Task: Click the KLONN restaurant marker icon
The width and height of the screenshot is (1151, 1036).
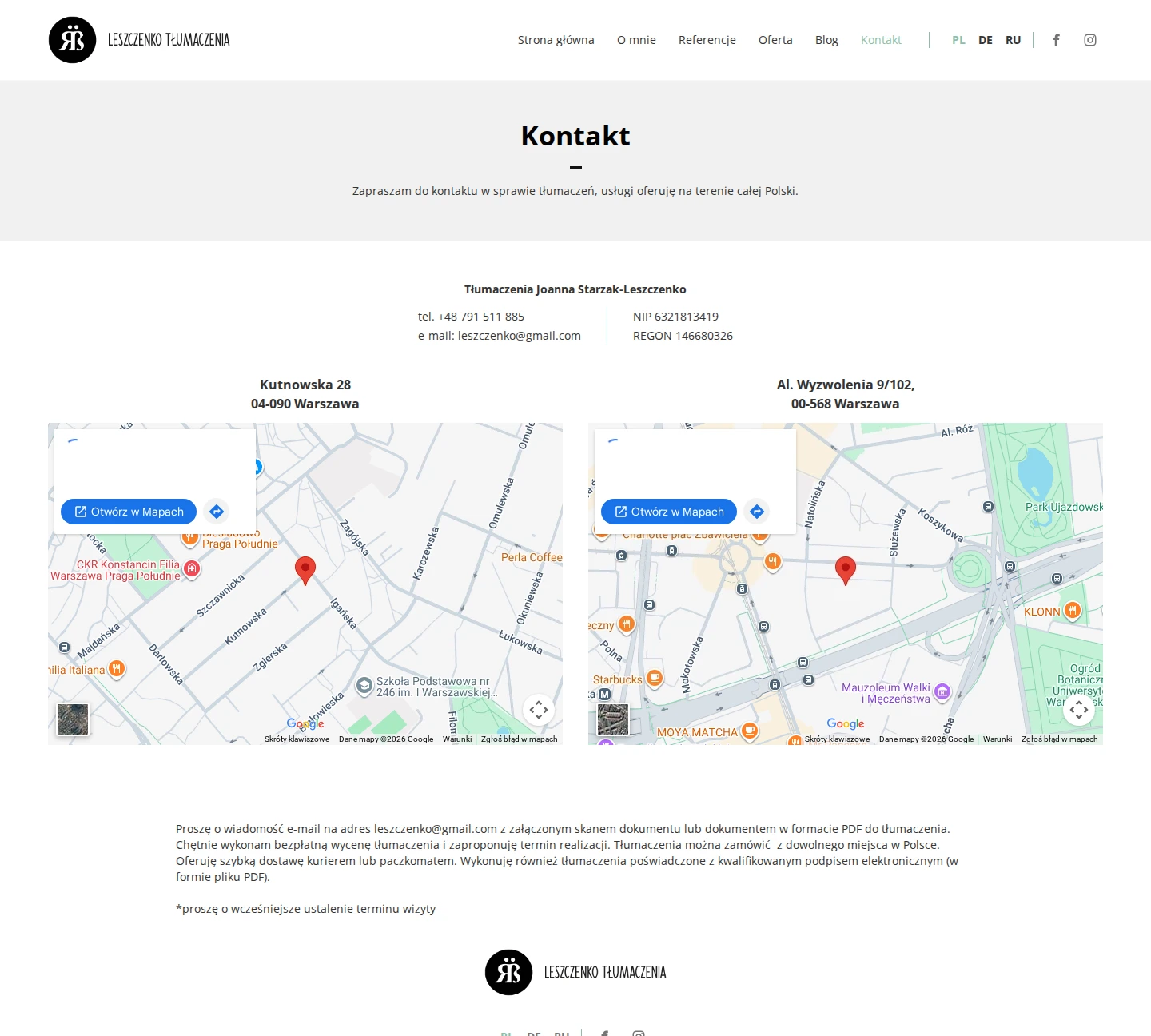Action: coord(1073,611)
